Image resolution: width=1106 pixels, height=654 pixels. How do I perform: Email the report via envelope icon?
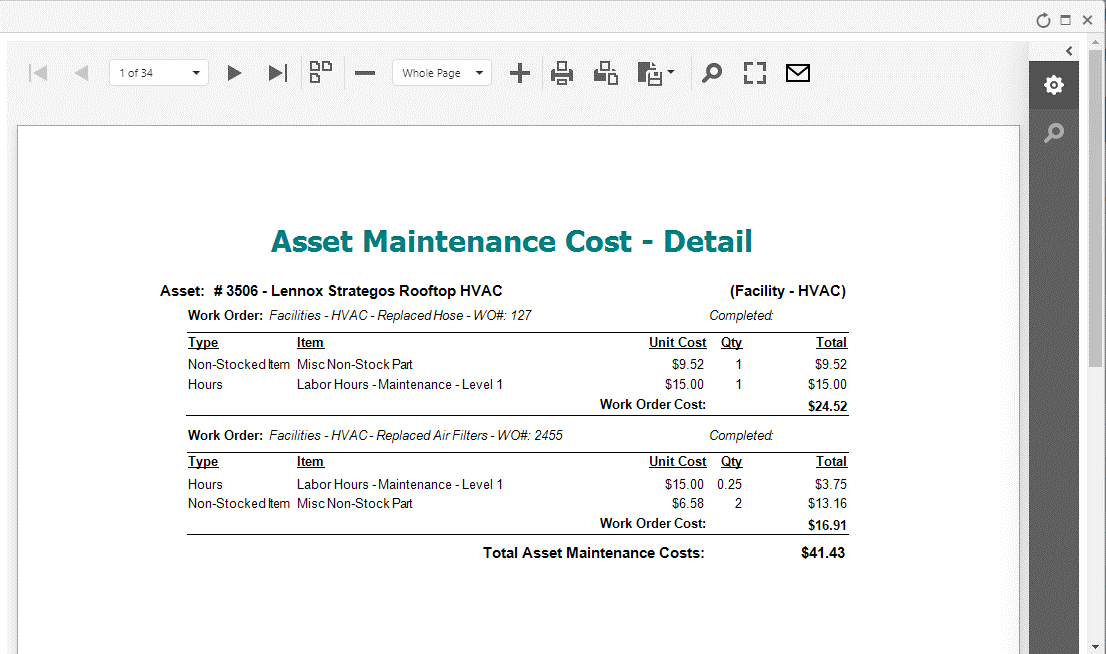798,73
